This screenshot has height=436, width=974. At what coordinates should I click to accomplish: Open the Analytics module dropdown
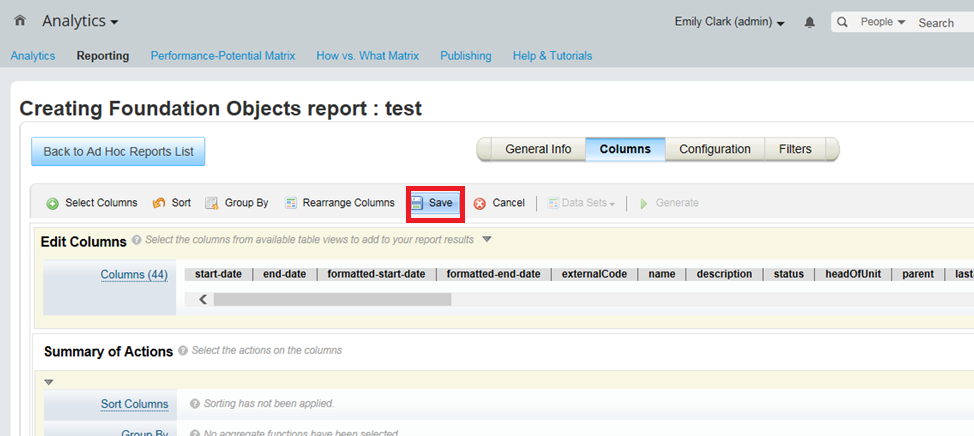coord(80,21)
